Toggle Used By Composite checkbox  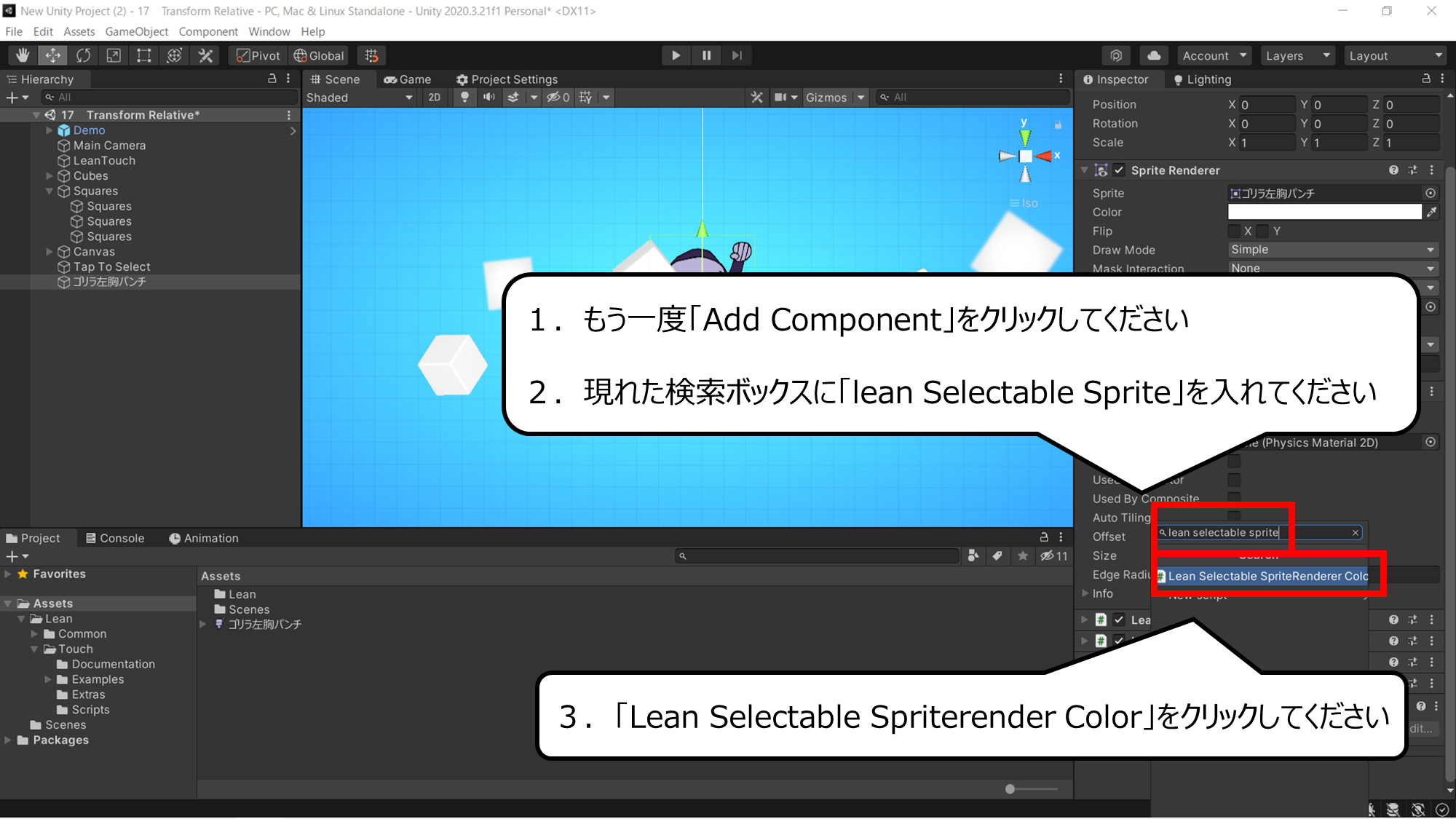[1234, 498]
